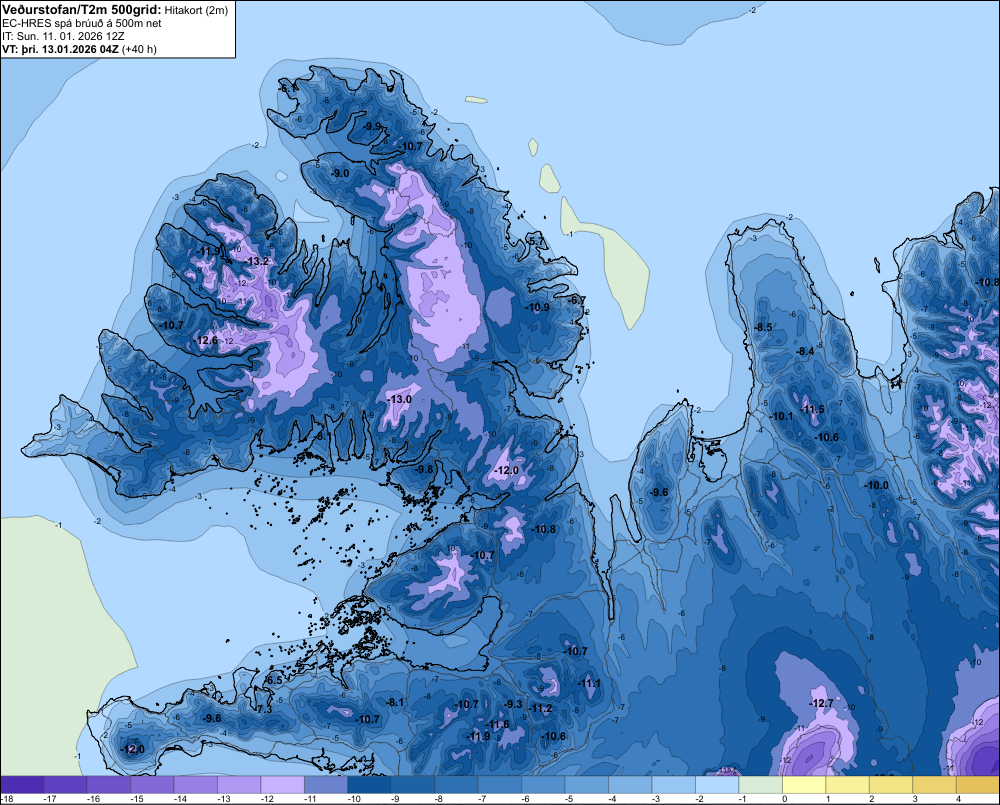The width and height of the screenshot is (1000, 805).
Task: Click the pale green -1 legend swatch
Action: 760,785
